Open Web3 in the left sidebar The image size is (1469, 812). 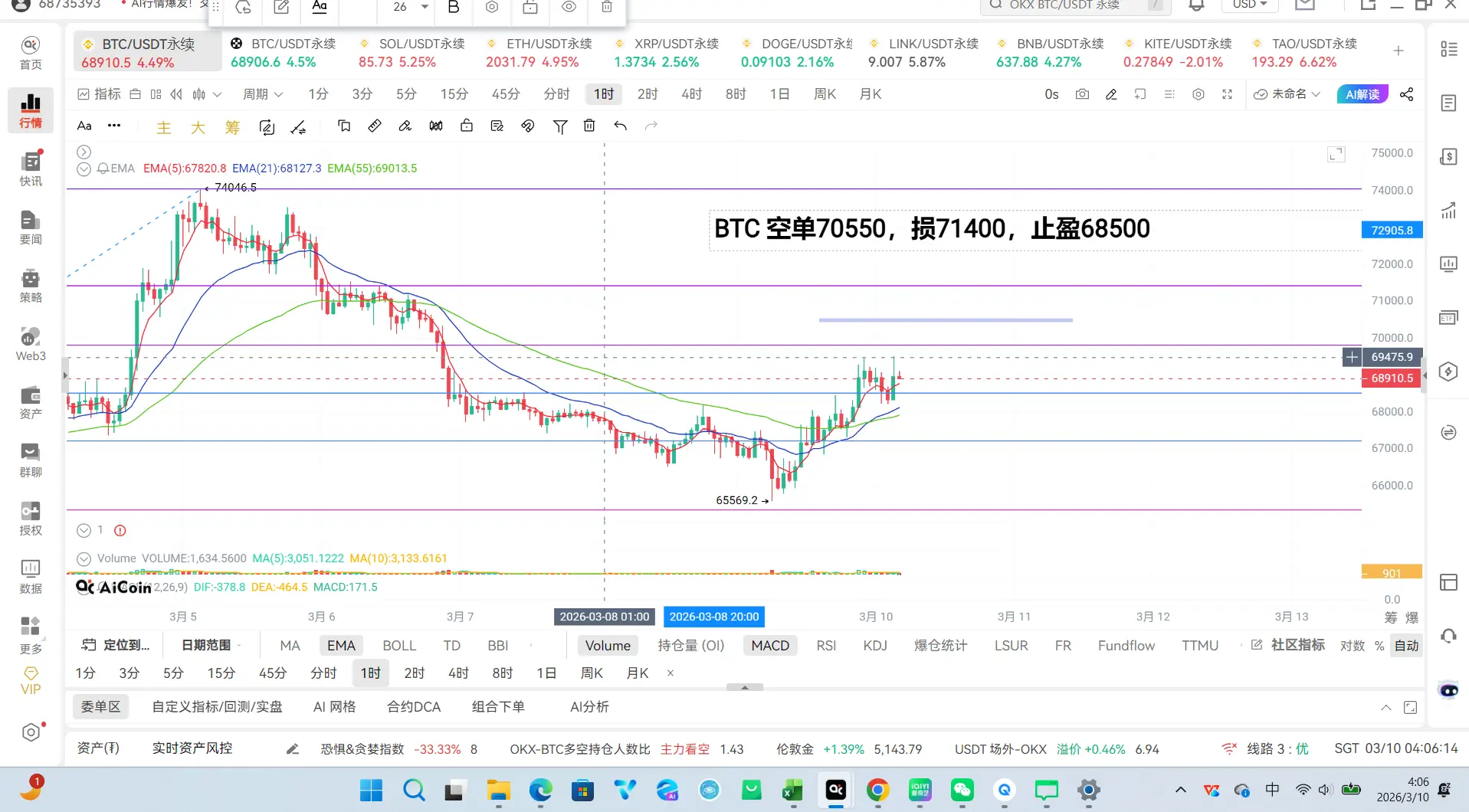31,343
